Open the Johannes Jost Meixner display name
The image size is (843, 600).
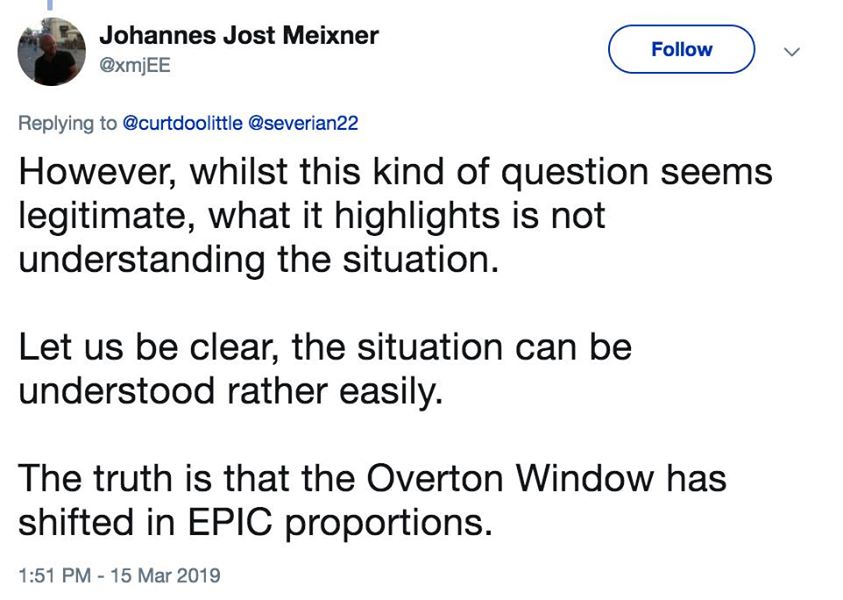(239, 36)
